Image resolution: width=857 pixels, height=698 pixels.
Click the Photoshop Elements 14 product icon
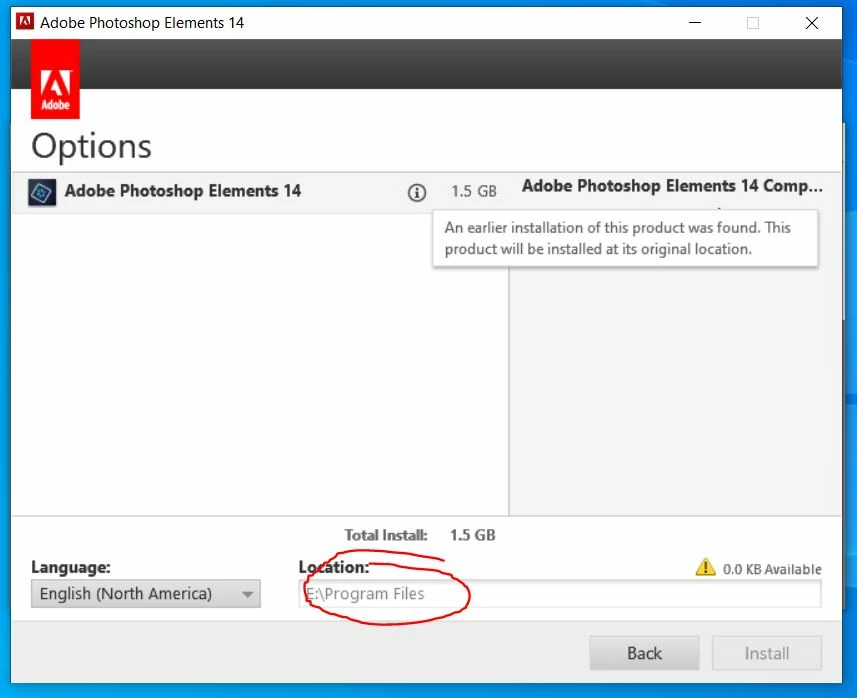(x=42, y=192)
